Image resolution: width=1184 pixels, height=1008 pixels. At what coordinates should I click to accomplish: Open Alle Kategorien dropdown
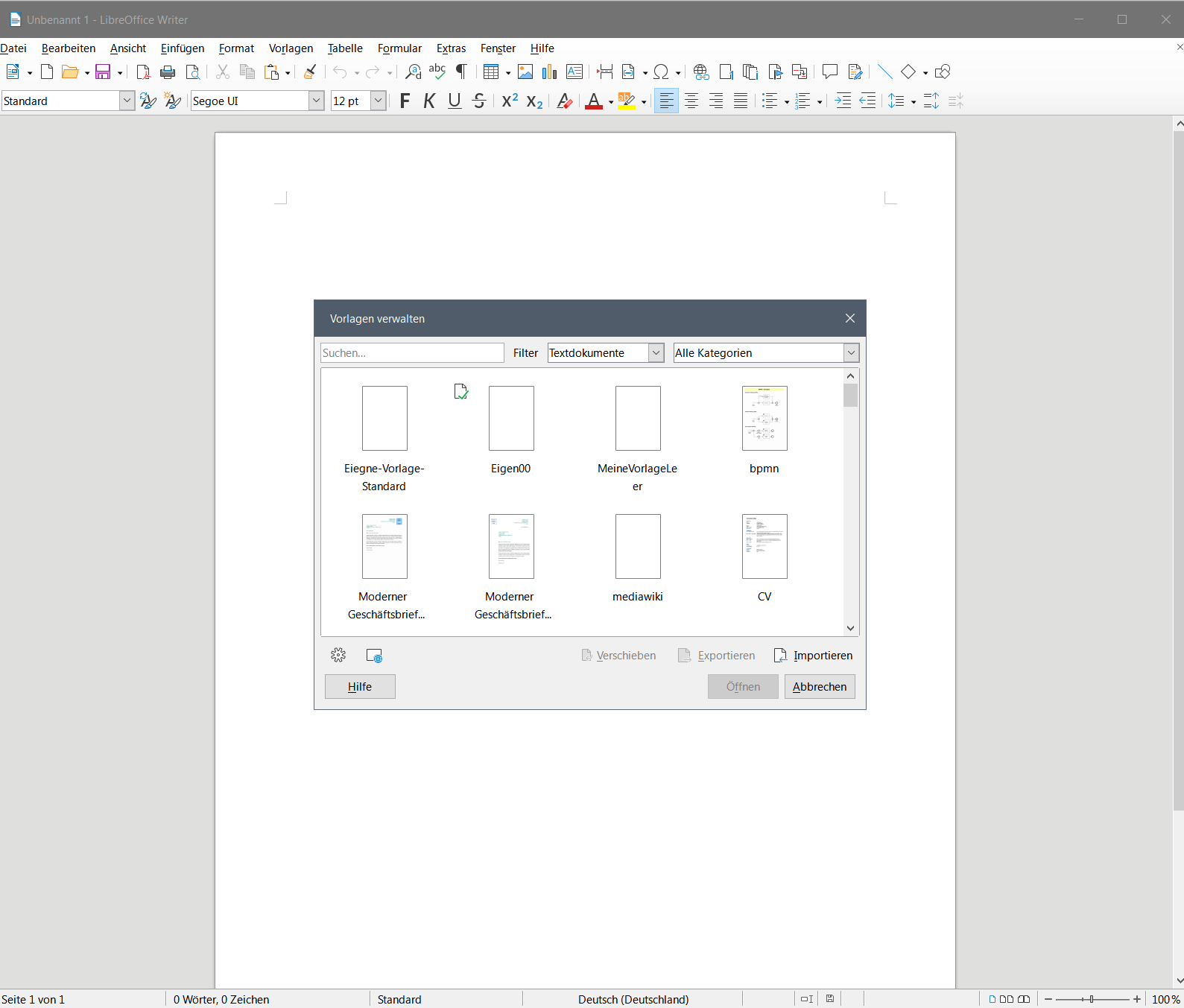pos(766,353)
